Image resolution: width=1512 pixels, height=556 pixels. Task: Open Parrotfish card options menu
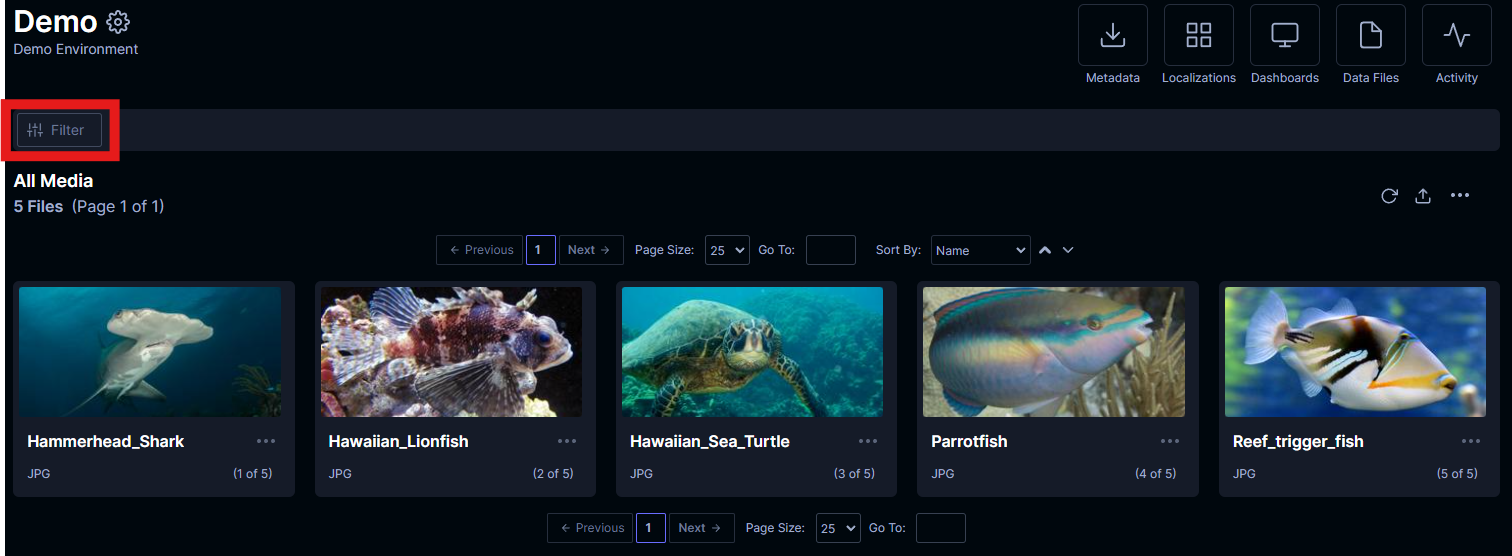(x=1170, y=441)
